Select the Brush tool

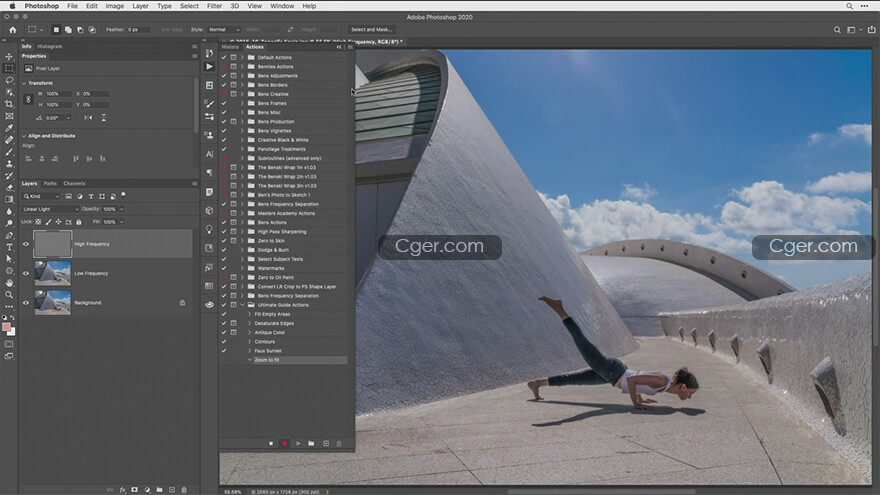point(9,152)
